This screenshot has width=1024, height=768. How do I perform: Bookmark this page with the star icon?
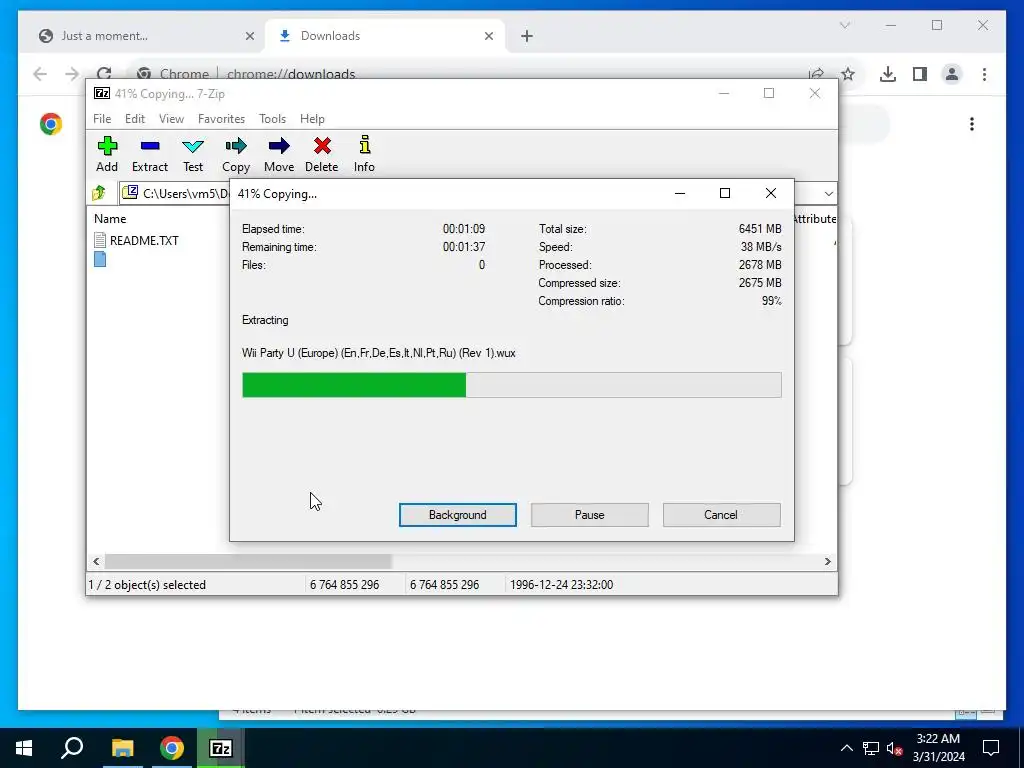point(848,74)
